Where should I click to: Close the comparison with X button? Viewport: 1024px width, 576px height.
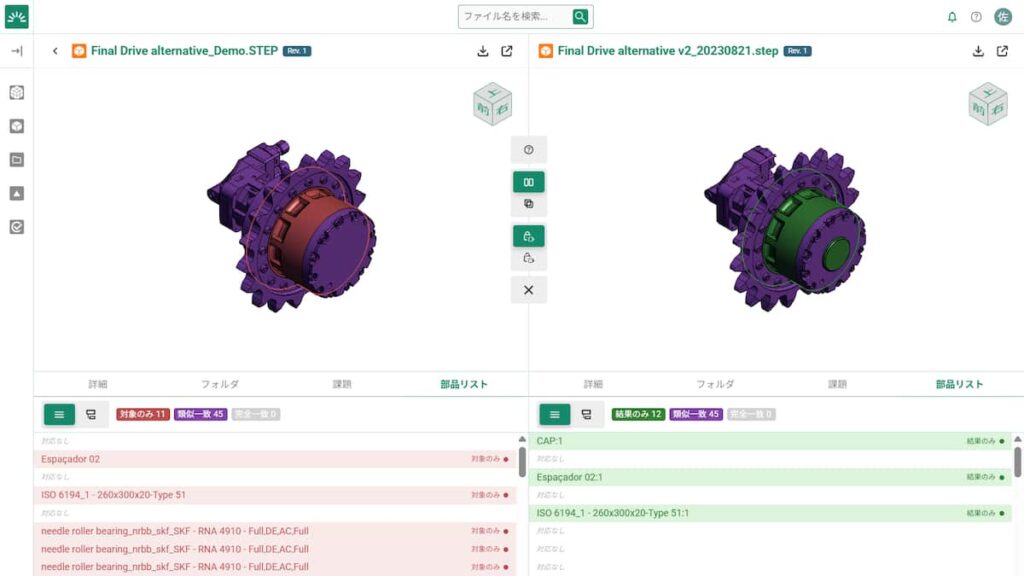528,290
